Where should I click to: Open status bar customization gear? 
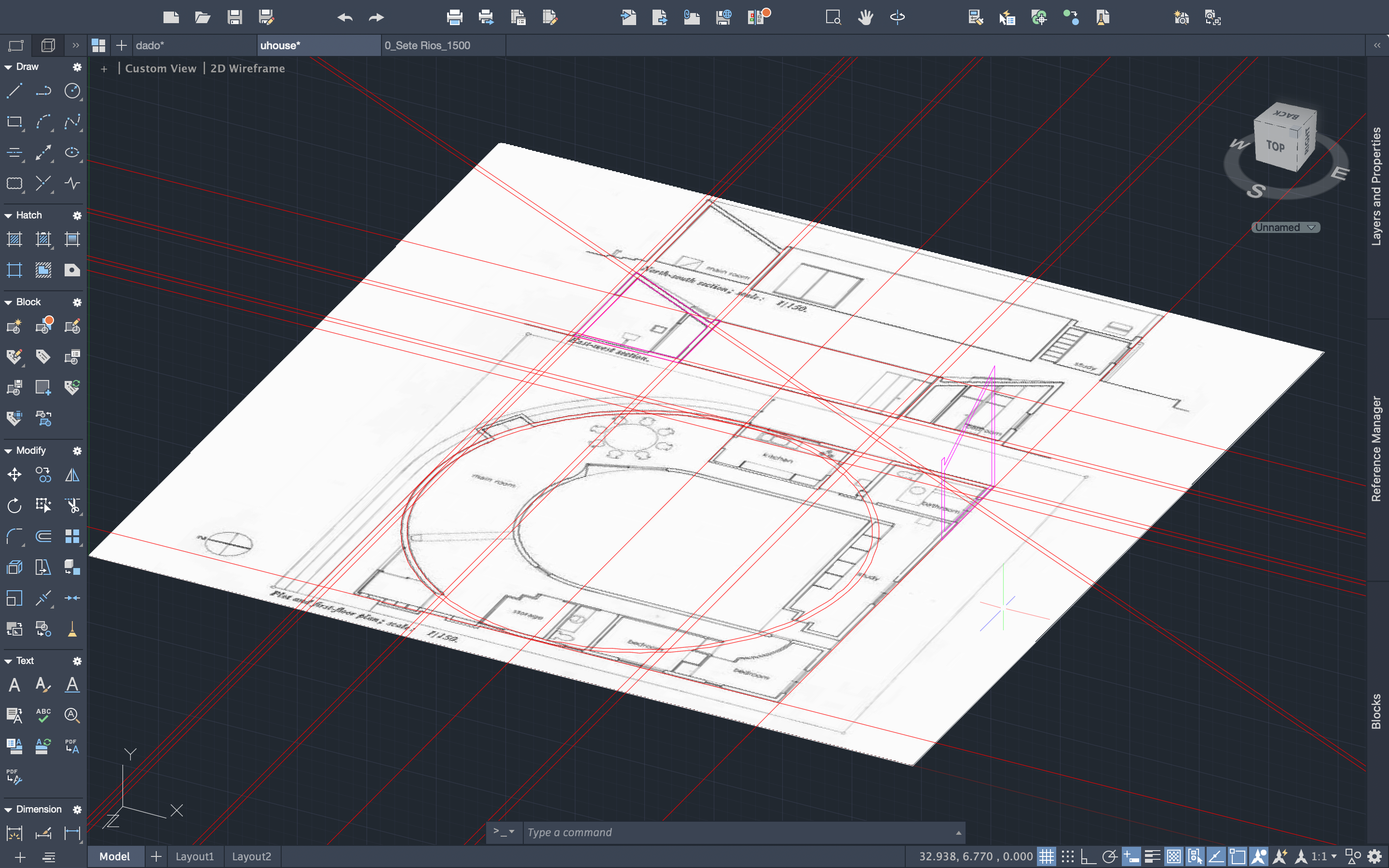point(1375,856)
